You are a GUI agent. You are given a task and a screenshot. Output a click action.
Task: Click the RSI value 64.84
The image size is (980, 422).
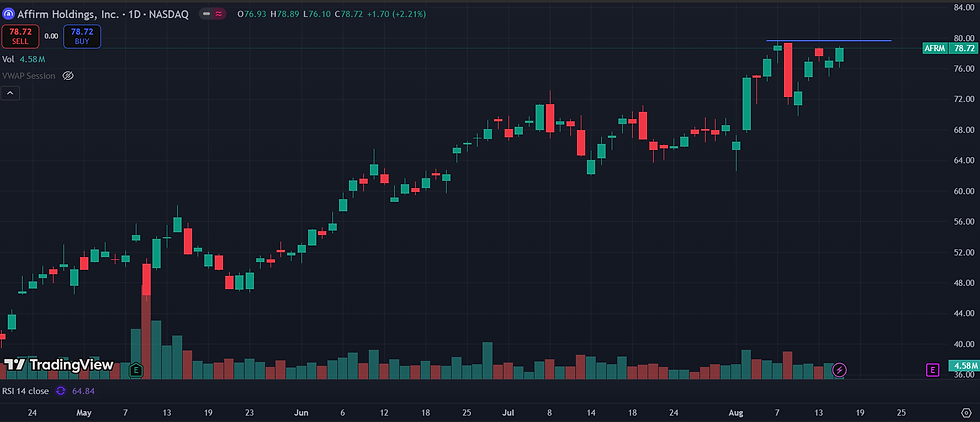pos(83,391)
